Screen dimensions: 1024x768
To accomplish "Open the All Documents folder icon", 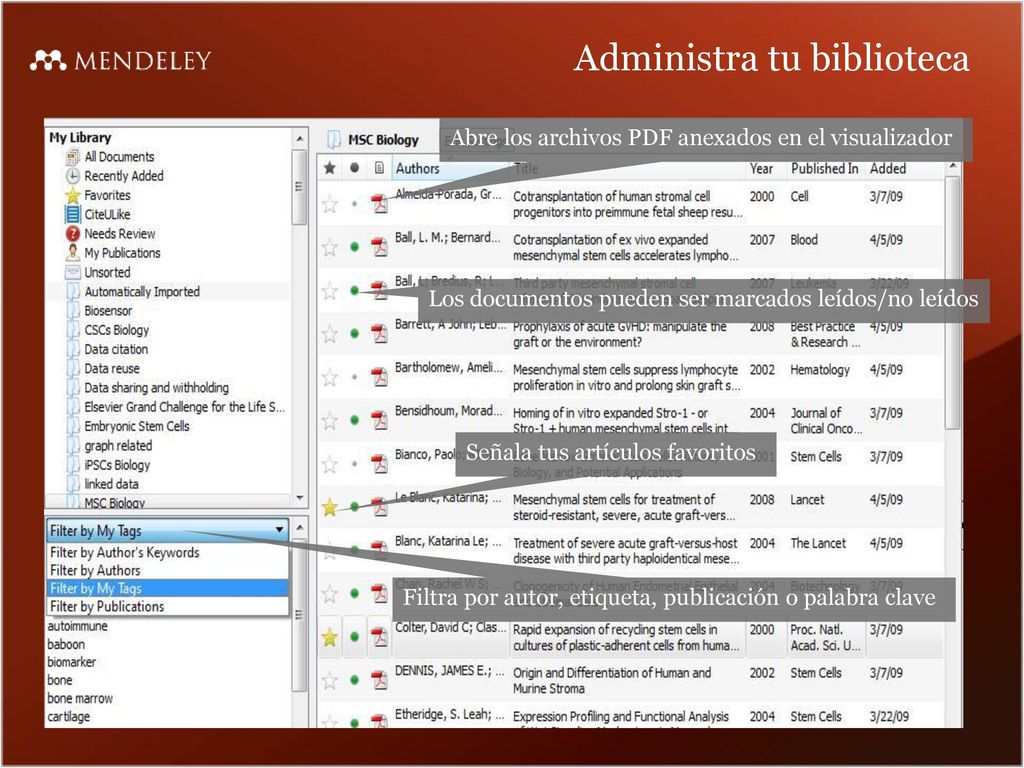I will pyautogui.click(x=72, y=157).
